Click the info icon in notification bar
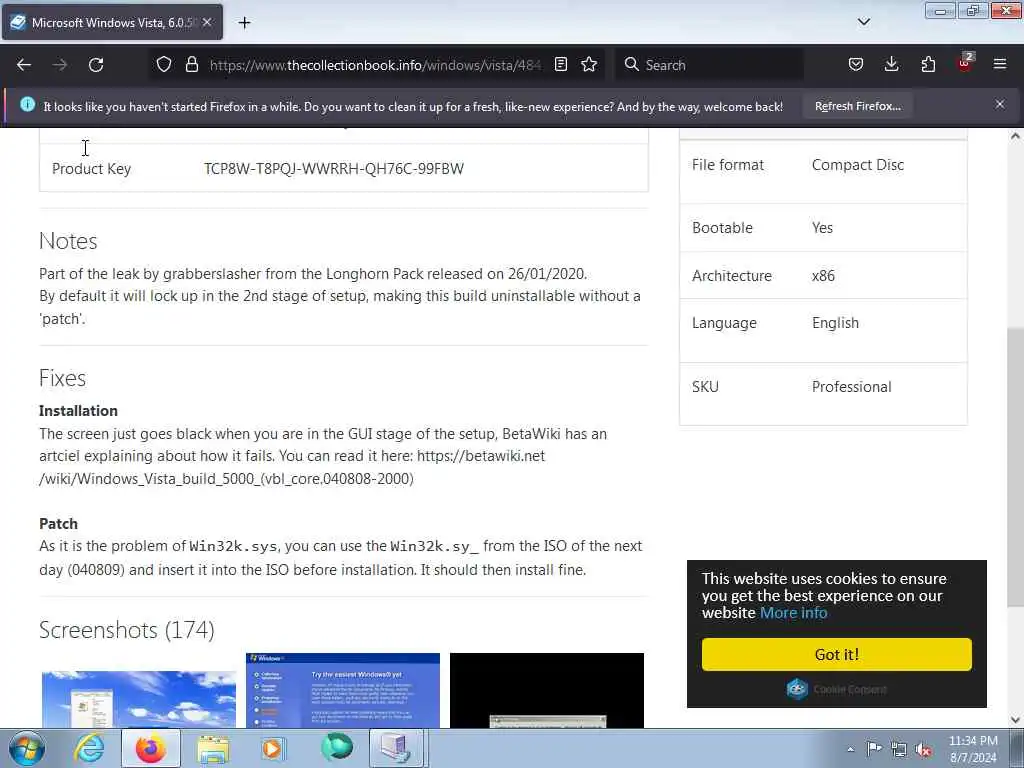 (27, 104)
